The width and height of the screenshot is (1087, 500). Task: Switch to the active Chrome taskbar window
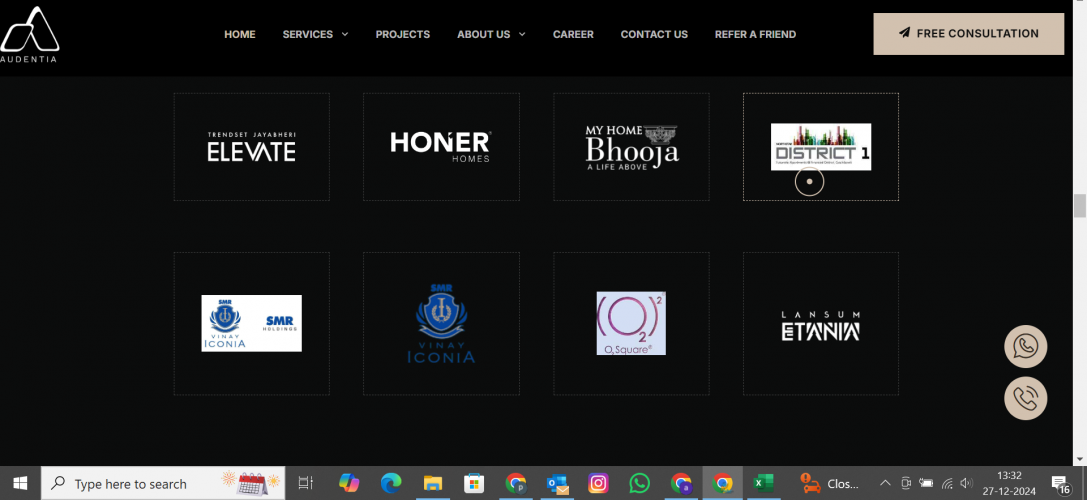(x=723, y=483)
